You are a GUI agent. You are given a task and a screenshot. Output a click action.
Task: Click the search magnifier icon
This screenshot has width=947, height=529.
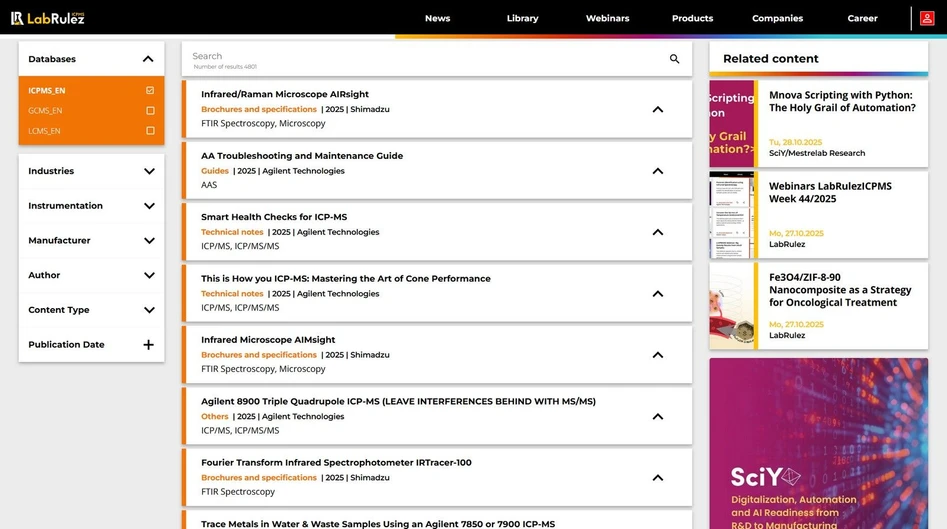pos(674,59)
